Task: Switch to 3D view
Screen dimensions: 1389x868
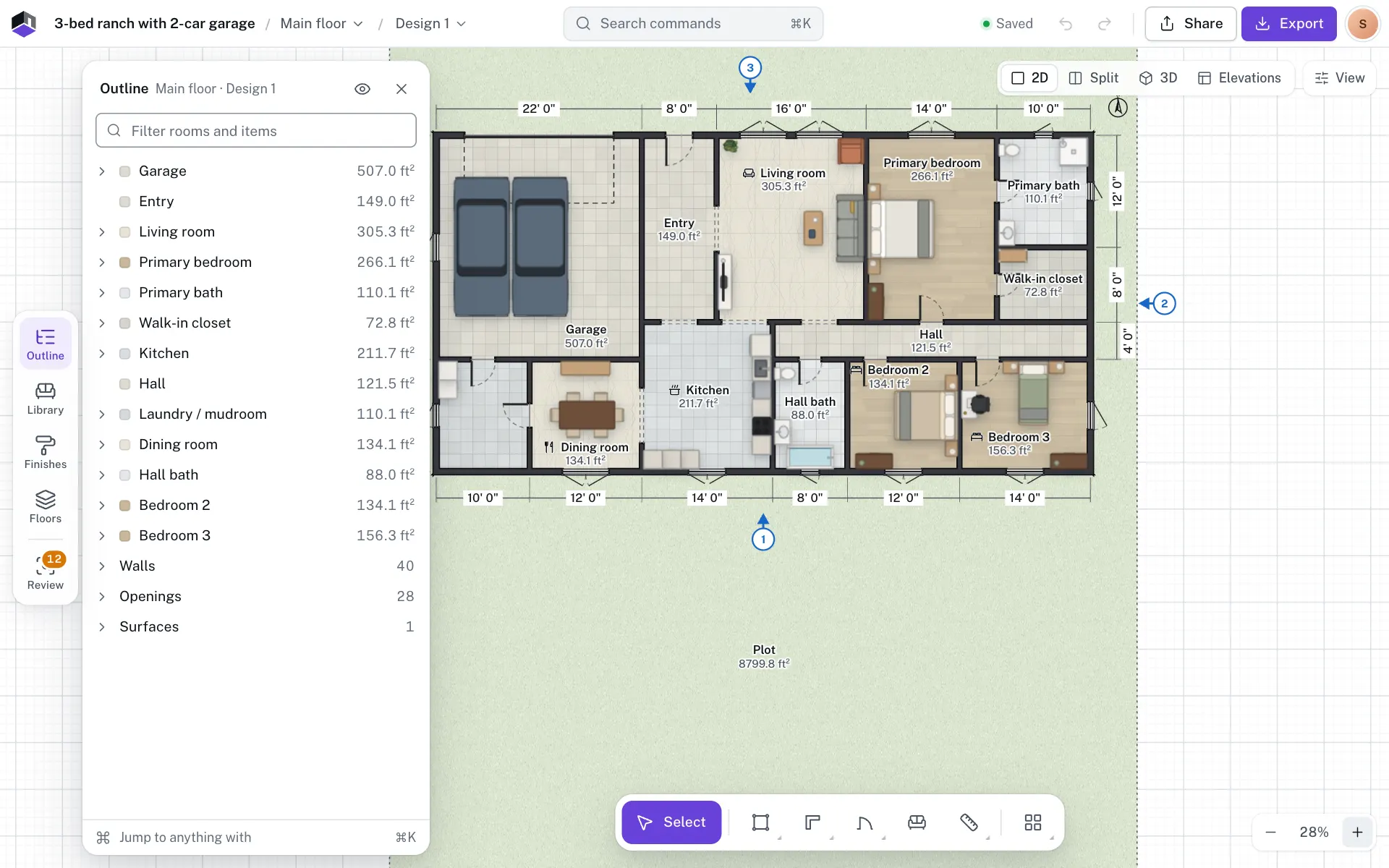Action: [x=1157, y=78]
